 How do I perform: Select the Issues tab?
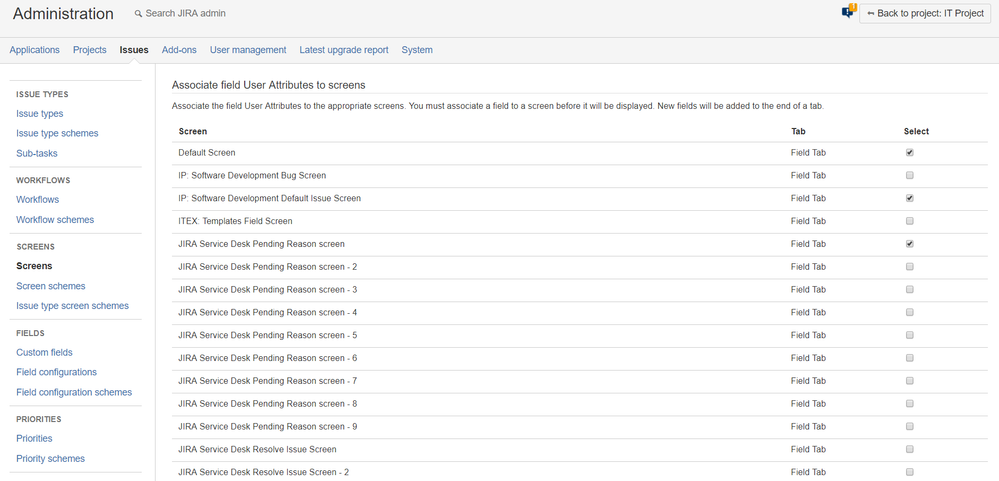click(134, 50)
